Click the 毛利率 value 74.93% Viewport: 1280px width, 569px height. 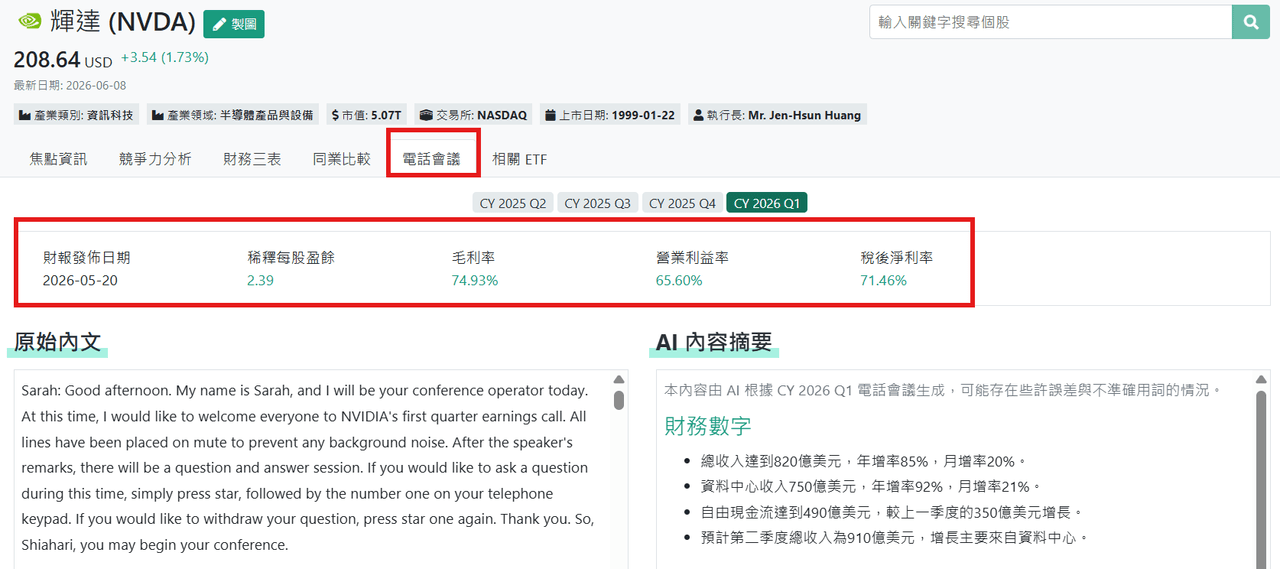coord(475,280)
